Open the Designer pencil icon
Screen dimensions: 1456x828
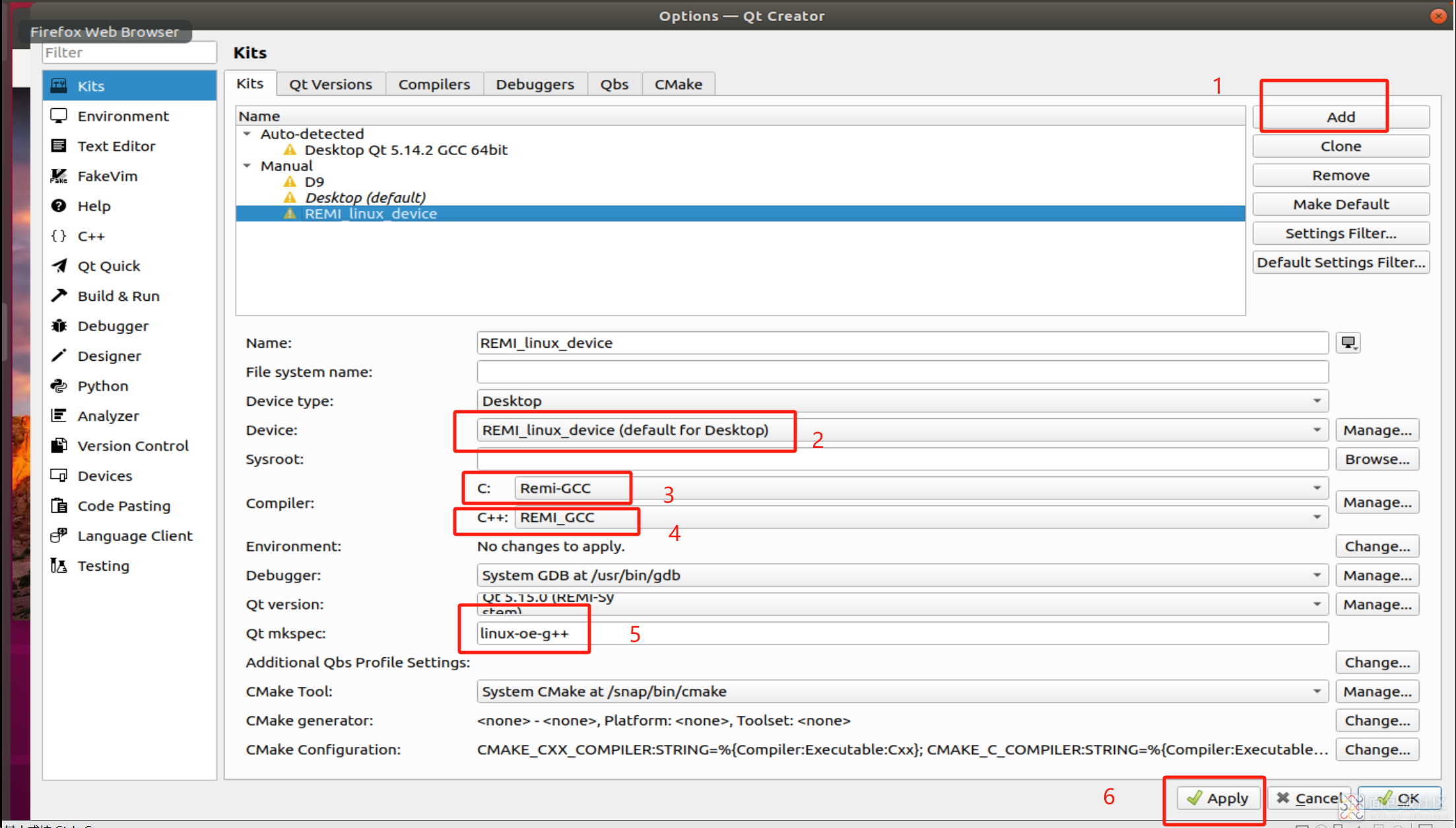coord(59,356)
